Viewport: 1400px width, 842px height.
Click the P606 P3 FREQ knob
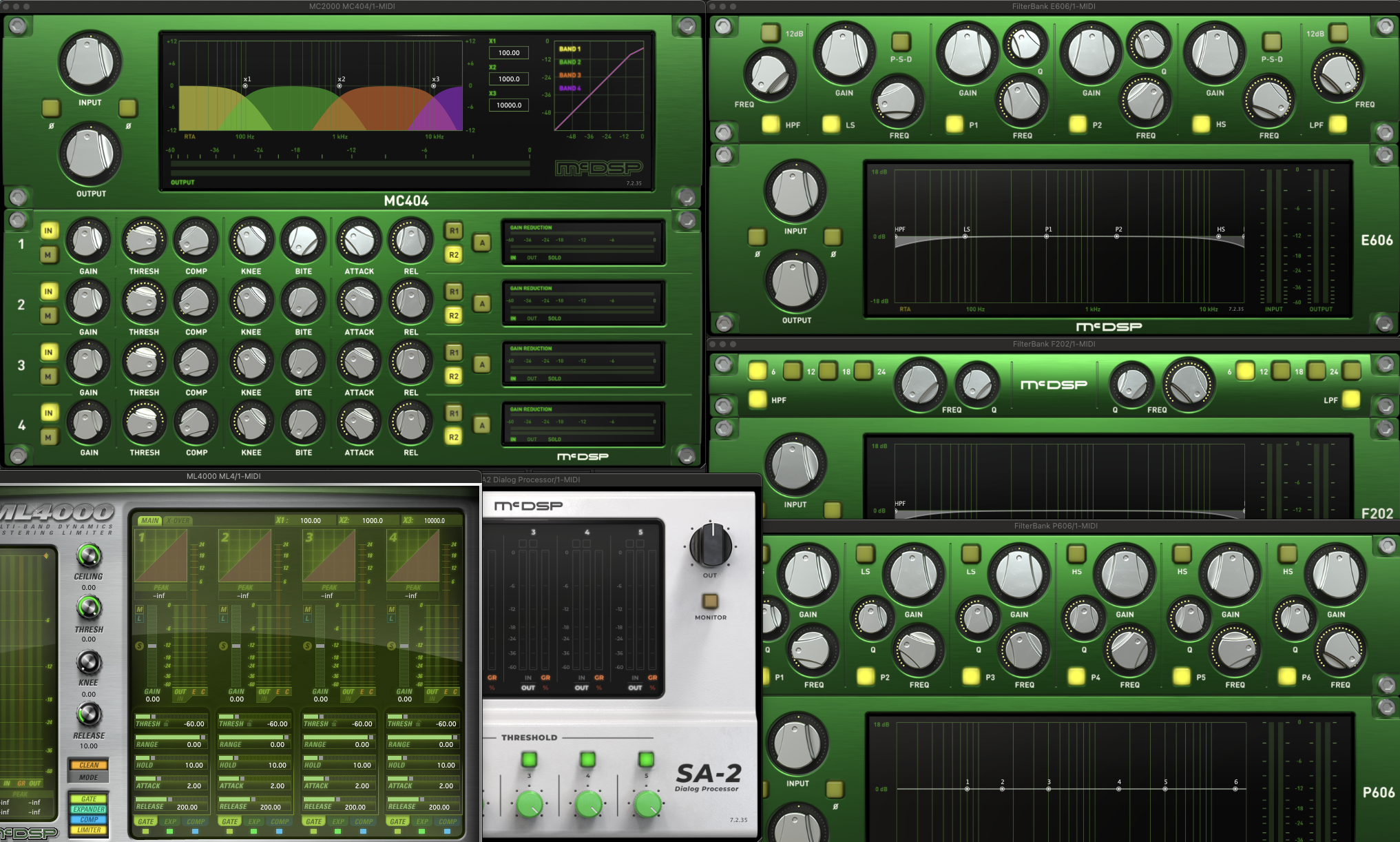click(x=1023, y=650)
